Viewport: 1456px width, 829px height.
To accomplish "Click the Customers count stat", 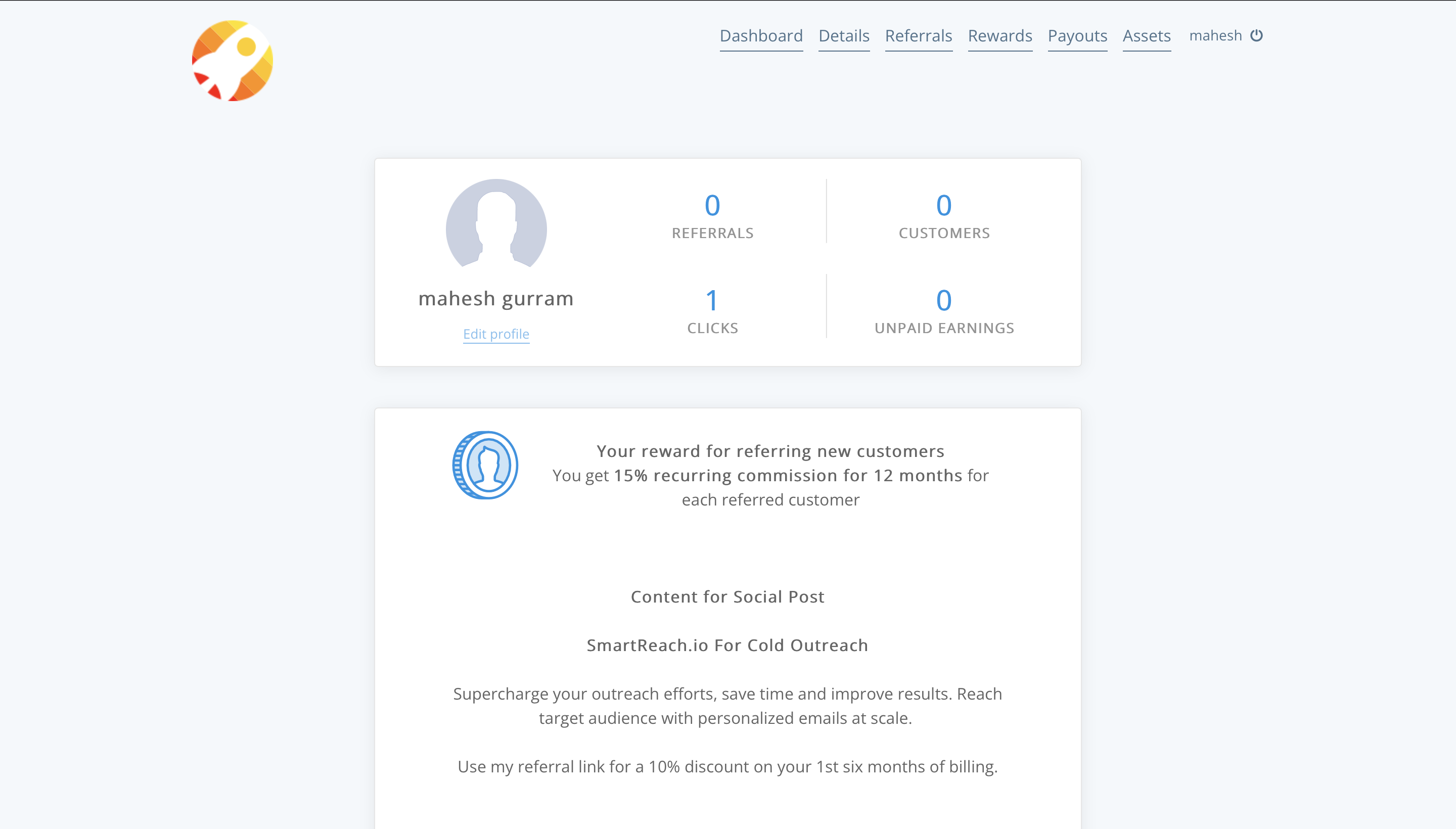I will pyautogui.click(x=943, y=206).
